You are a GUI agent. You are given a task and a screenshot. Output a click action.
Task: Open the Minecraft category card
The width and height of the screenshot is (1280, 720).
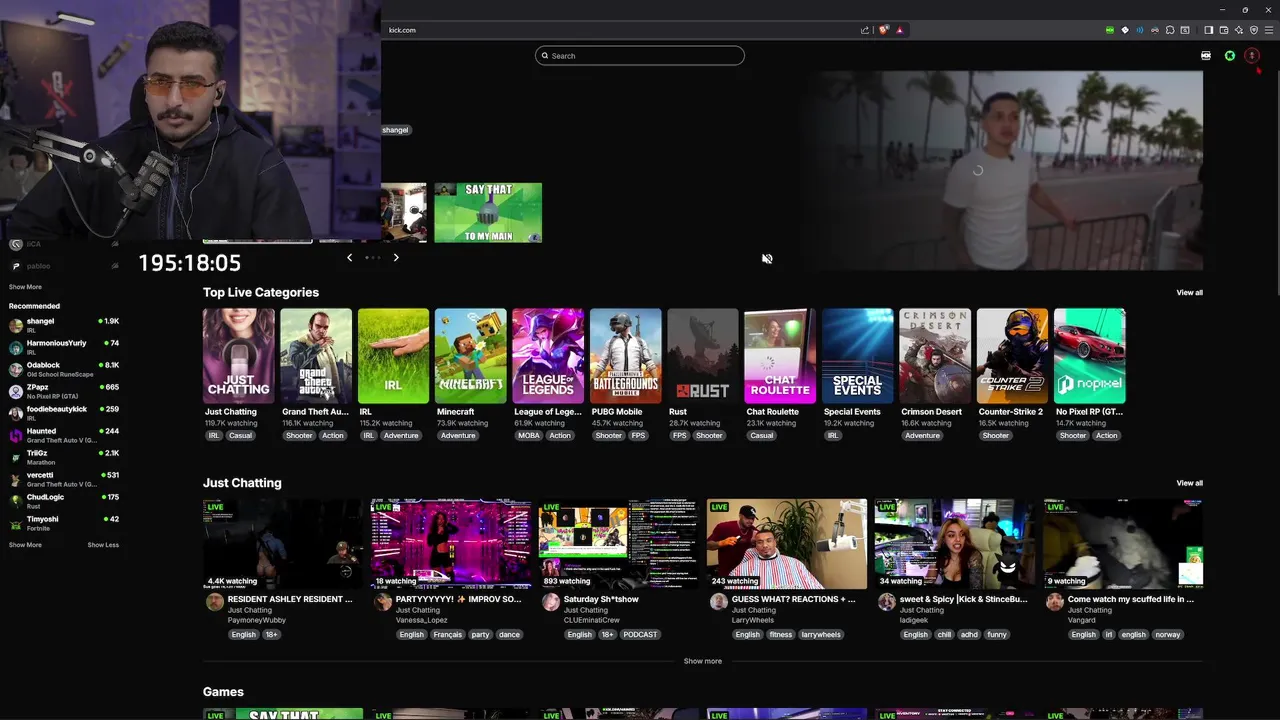(x=470, y=356)
